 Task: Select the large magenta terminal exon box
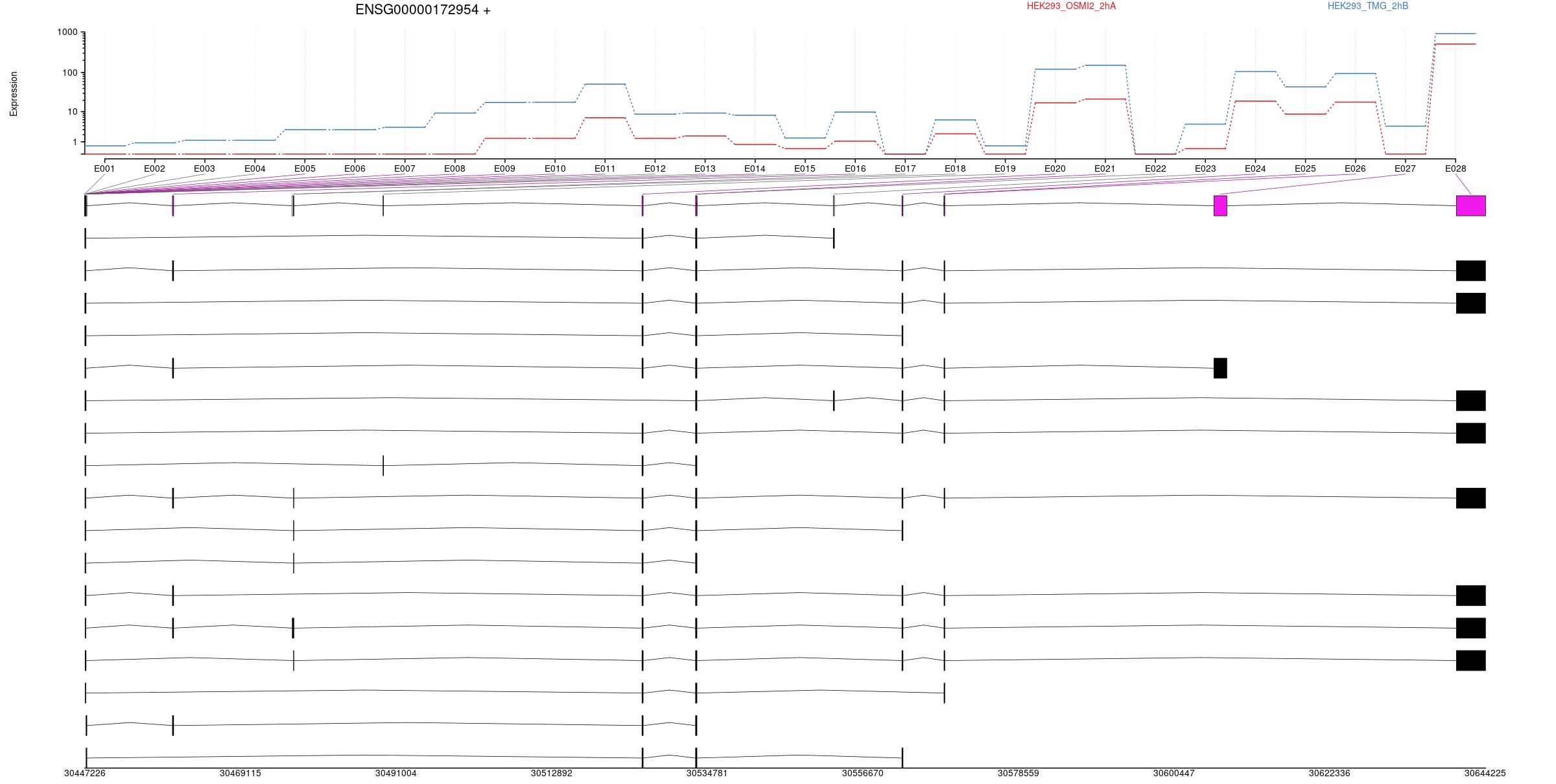pos(1471,206)
